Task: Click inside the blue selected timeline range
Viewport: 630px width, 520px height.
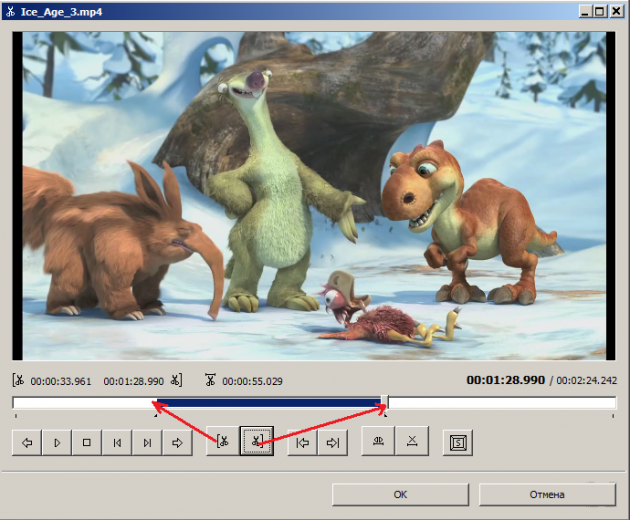Action: click(x=268, y=402)
